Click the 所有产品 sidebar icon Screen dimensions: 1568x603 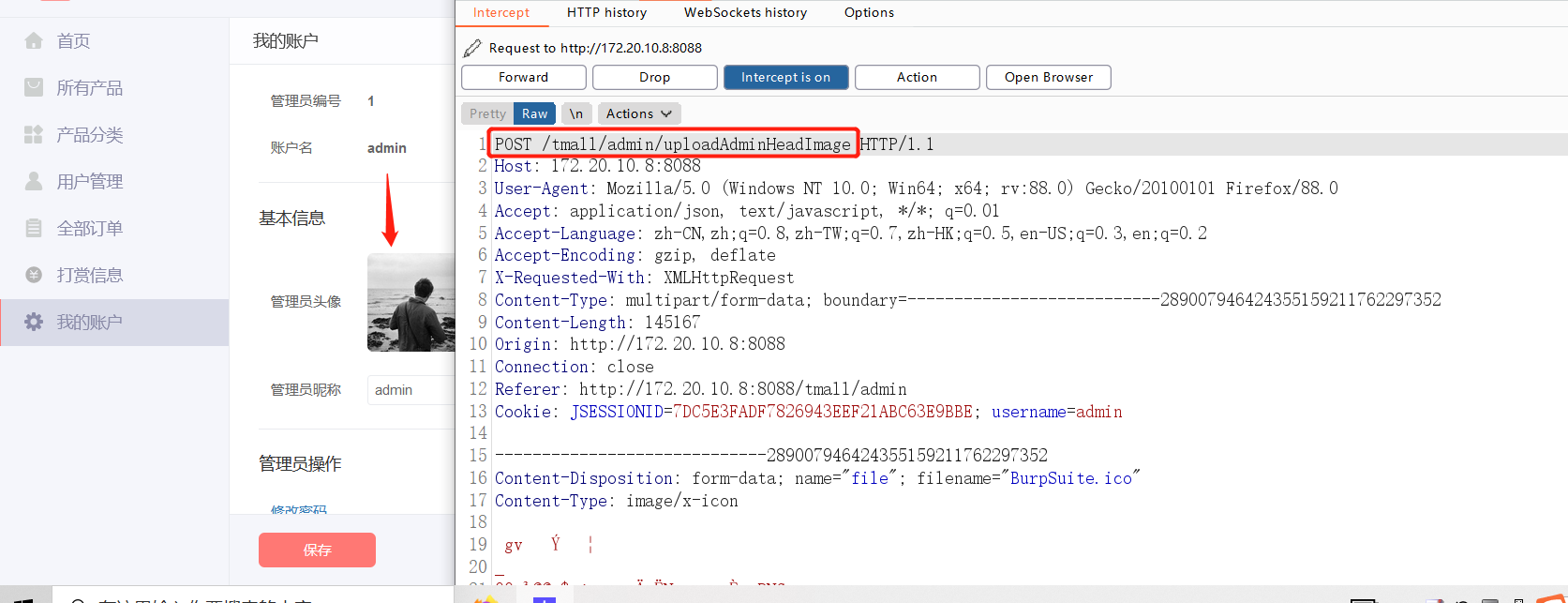point(34,87)
